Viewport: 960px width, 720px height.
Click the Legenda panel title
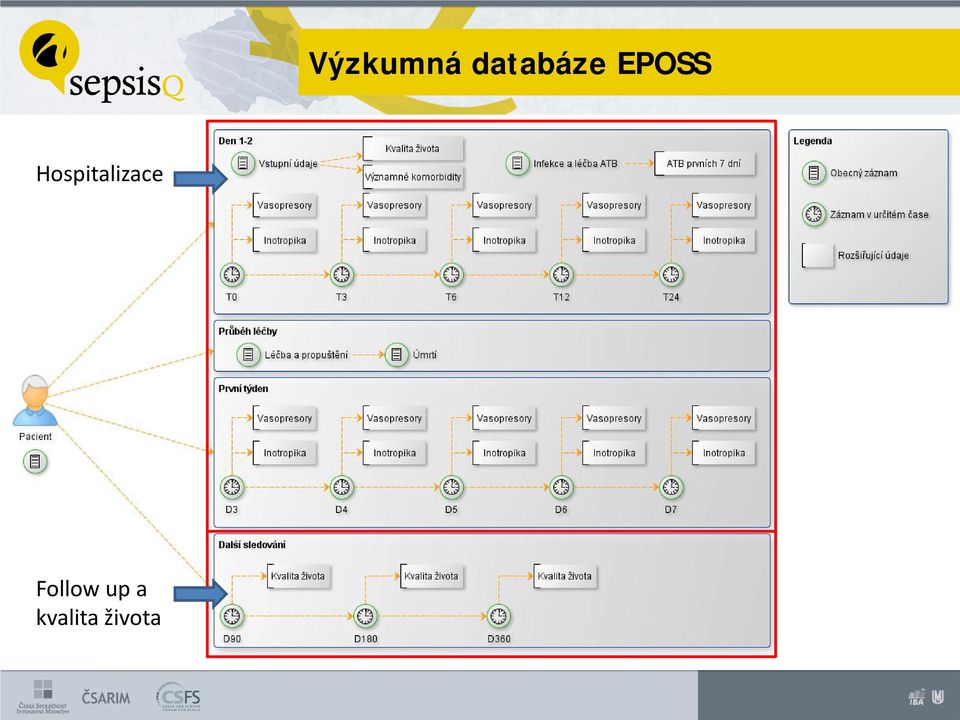(812, 141)
